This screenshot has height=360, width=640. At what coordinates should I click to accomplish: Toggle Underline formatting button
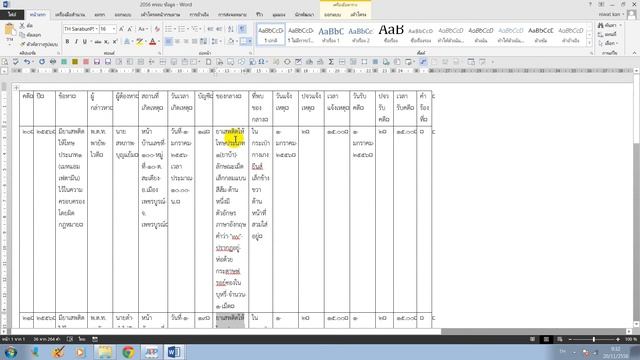[85, 42]
